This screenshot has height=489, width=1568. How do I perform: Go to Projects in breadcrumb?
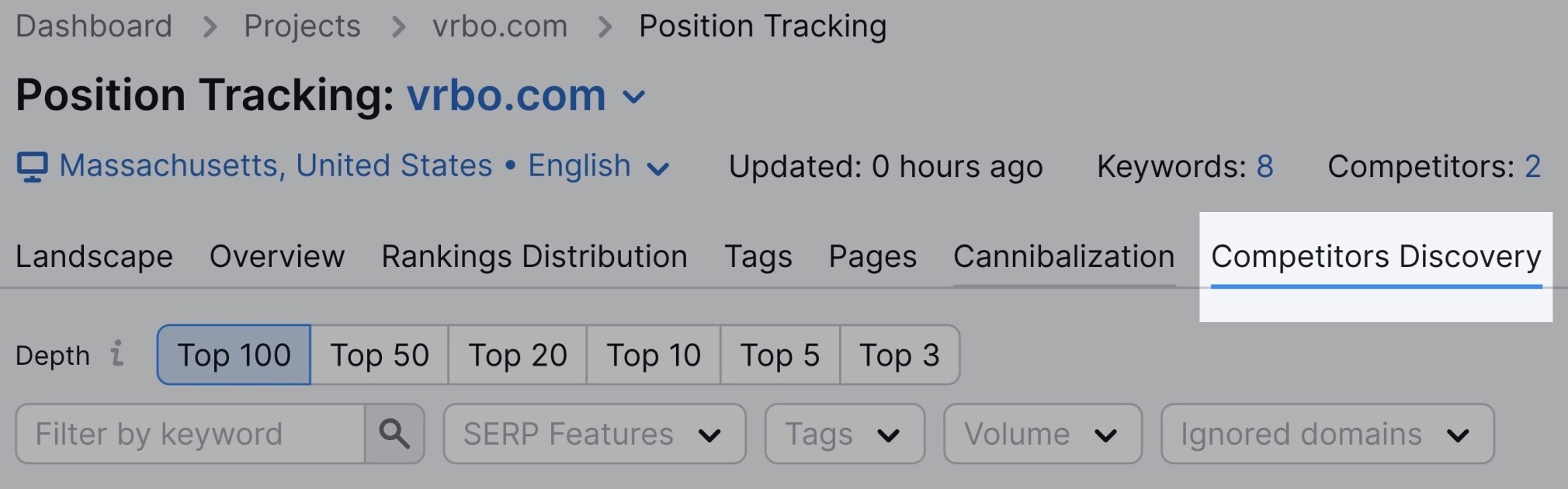[302, 26]
